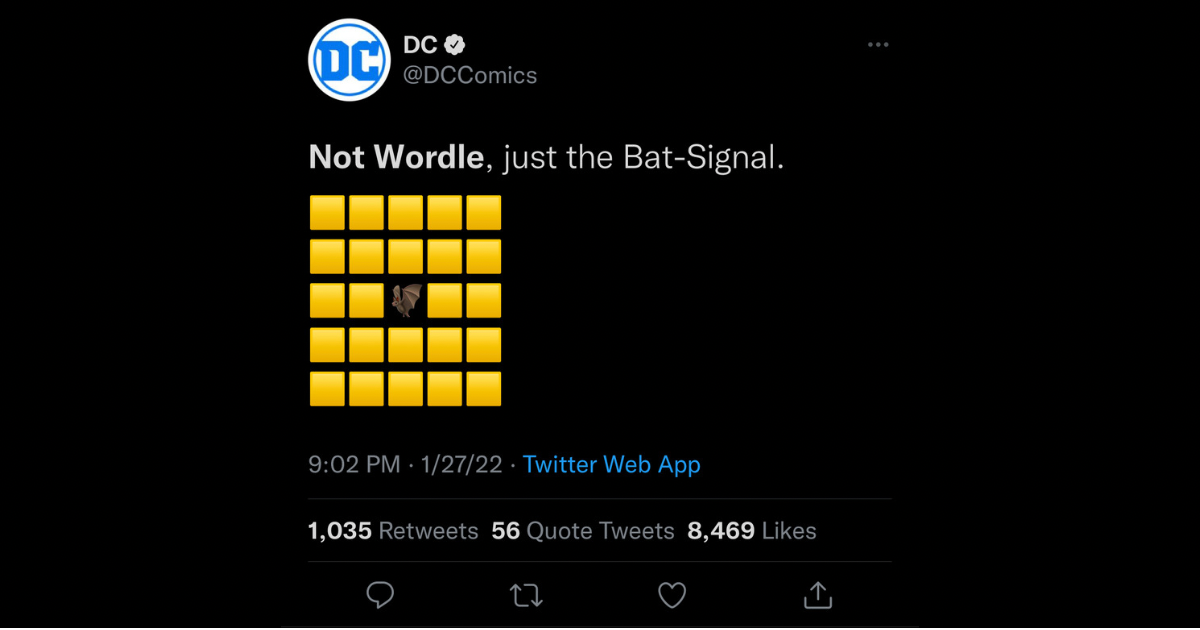Image resolution: width=1200 pixels, height=630 pixels.
Task: View the 8,469 Likes list
Action: click(752, 531)
